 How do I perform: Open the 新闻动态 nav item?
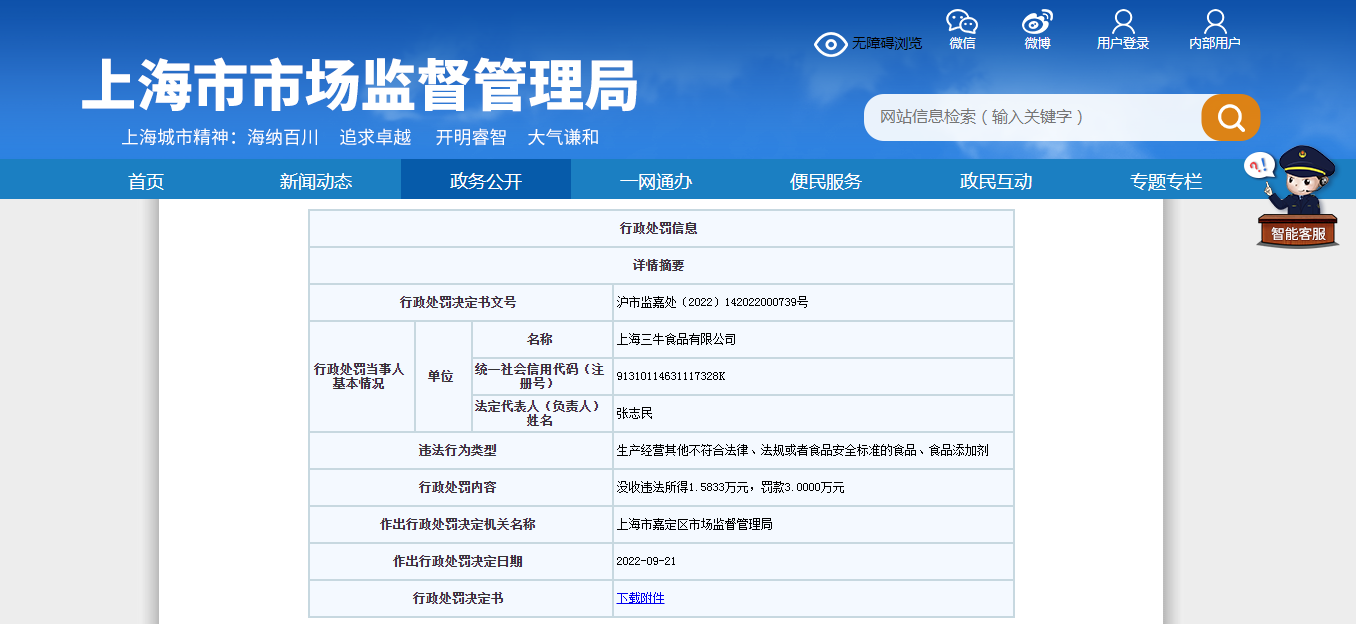click(x=316, y=181)
